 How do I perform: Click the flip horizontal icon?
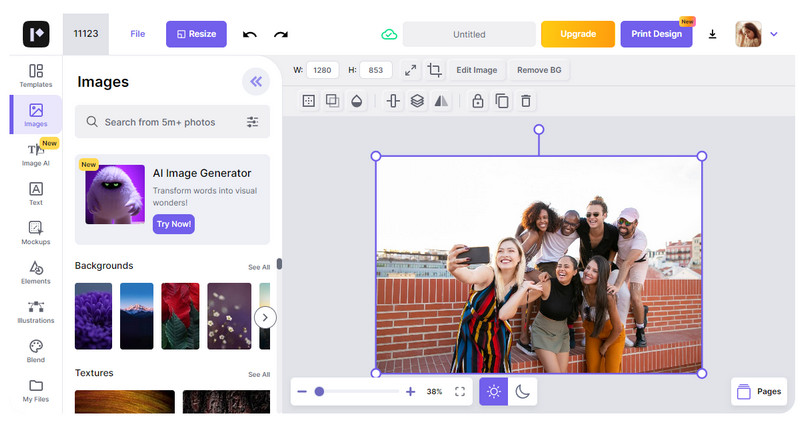click(443, 101)
